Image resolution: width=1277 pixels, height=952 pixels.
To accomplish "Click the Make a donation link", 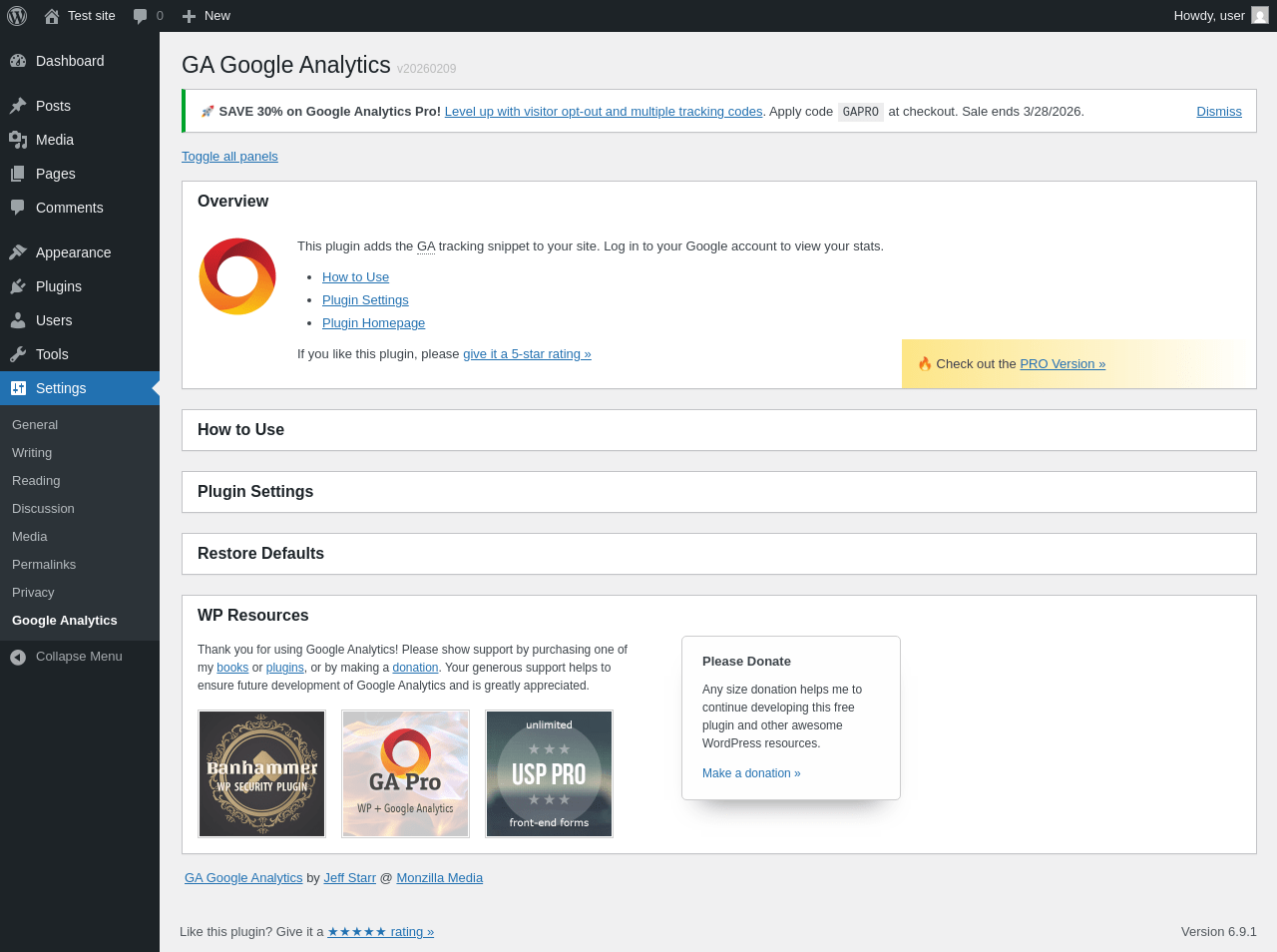I will point(750,773).
